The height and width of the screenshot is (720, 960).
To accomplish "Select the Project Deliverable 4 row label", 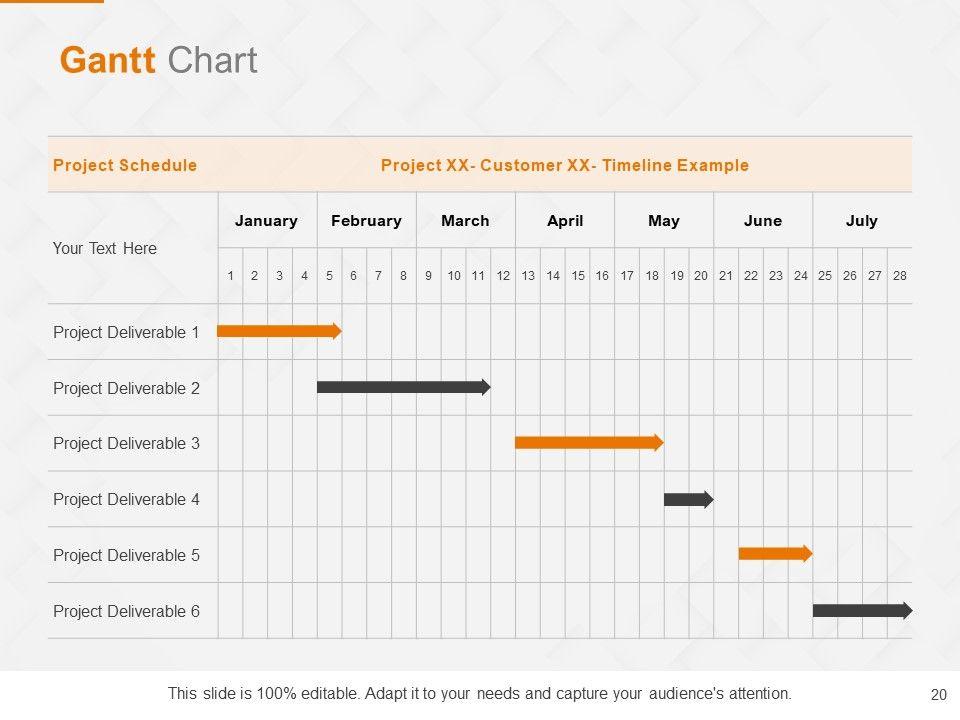I will click(x=126, y=499).
